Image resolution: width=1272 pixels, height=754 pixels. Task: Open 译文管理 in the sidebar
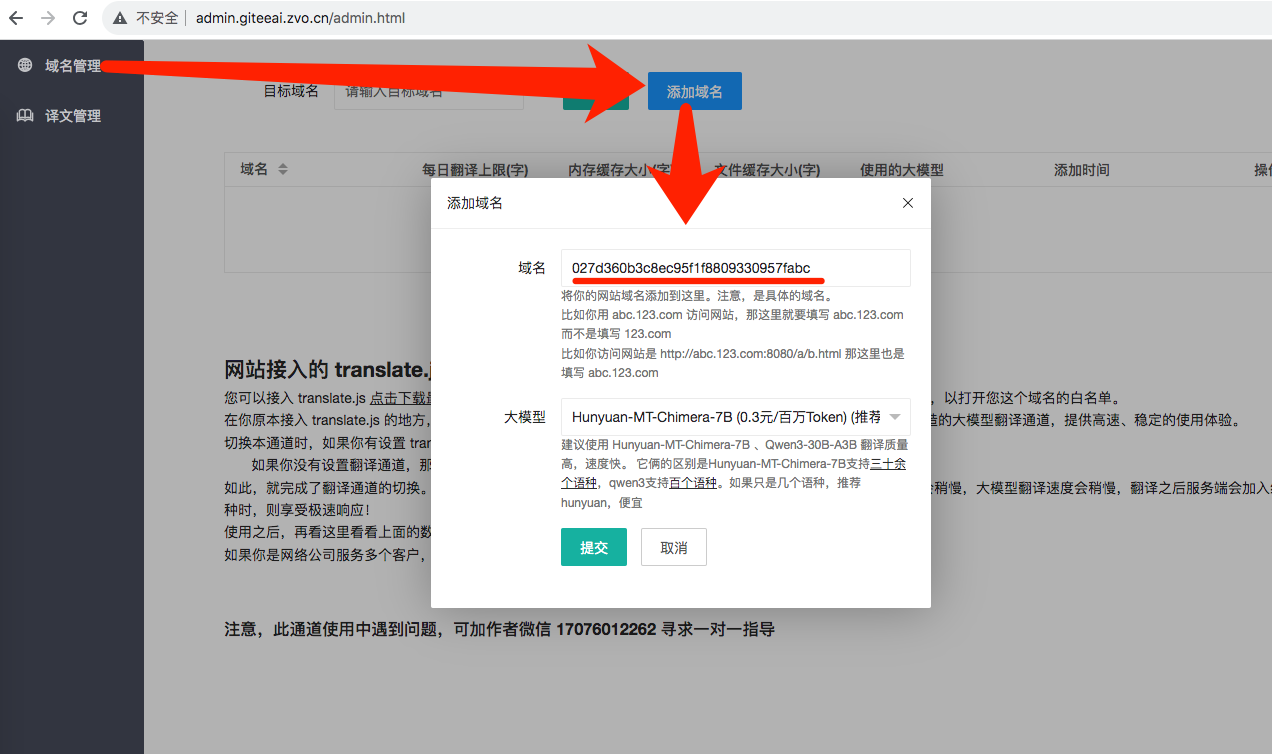(x=72, y=116)
